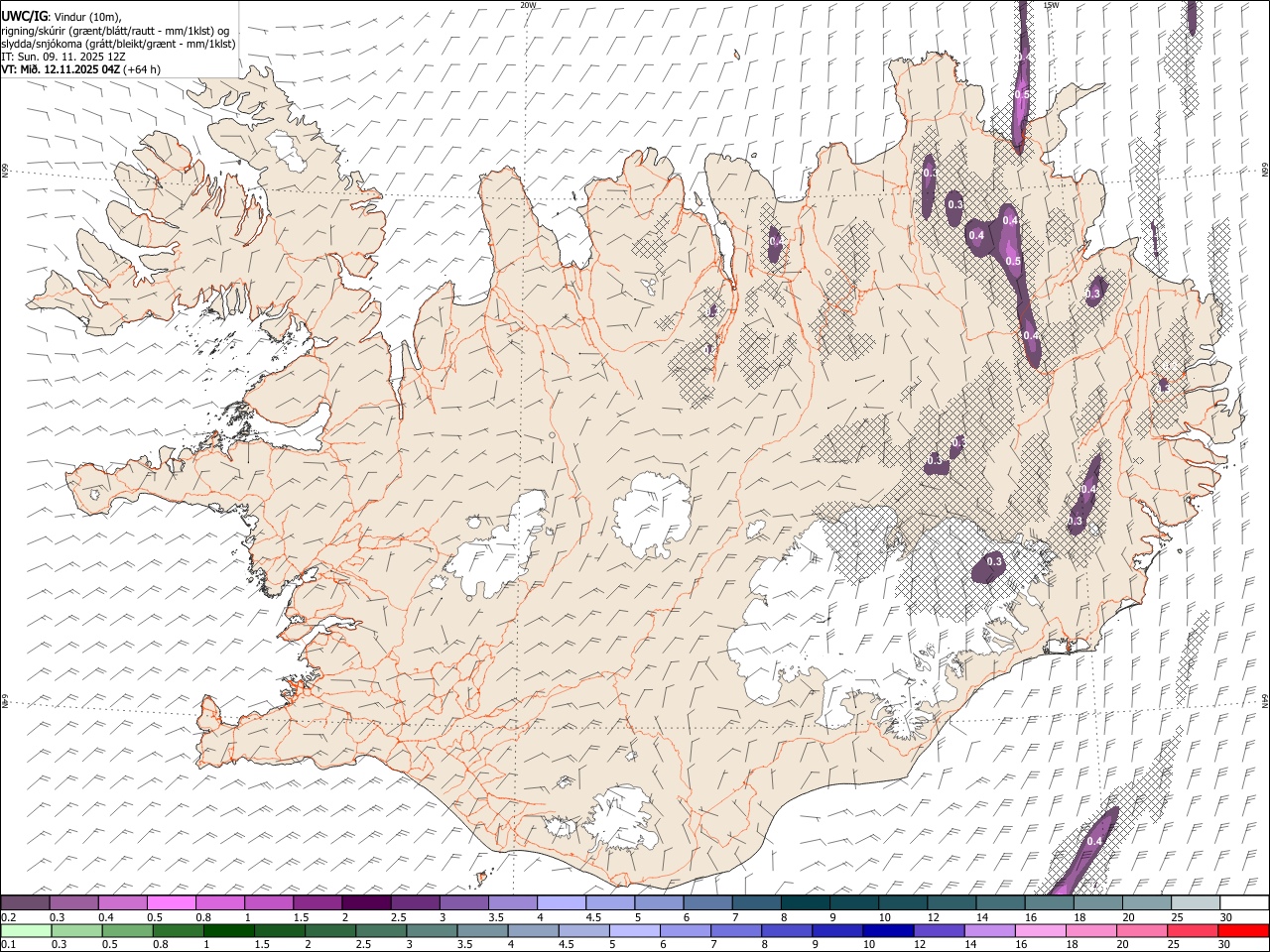This screenshot has height=952, width=1270.
Task: Pick the top-row legend swatch labeled 1.5
Action: tap(317, 902)
